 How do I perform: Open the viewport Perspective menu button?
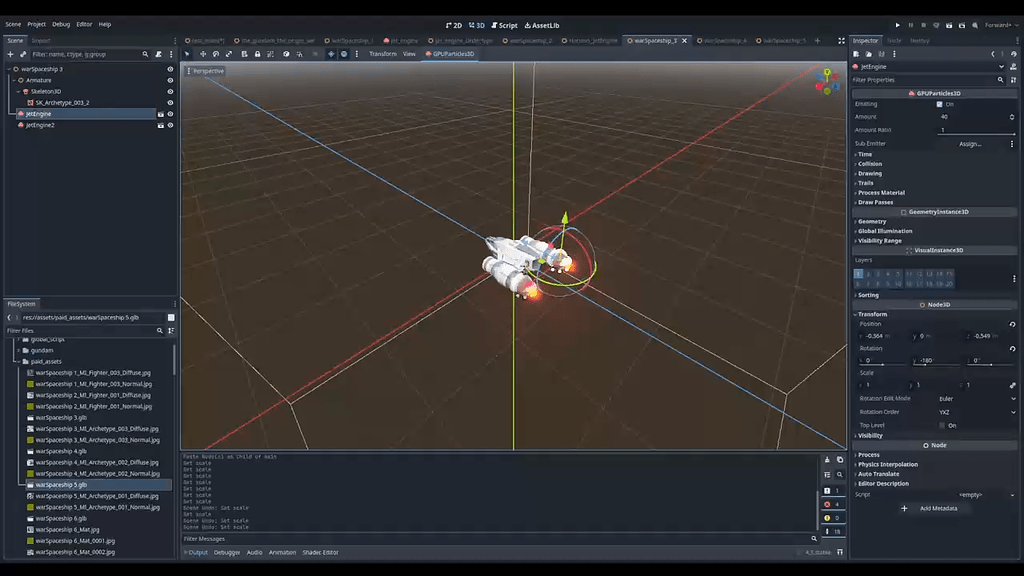pos(205,71)
